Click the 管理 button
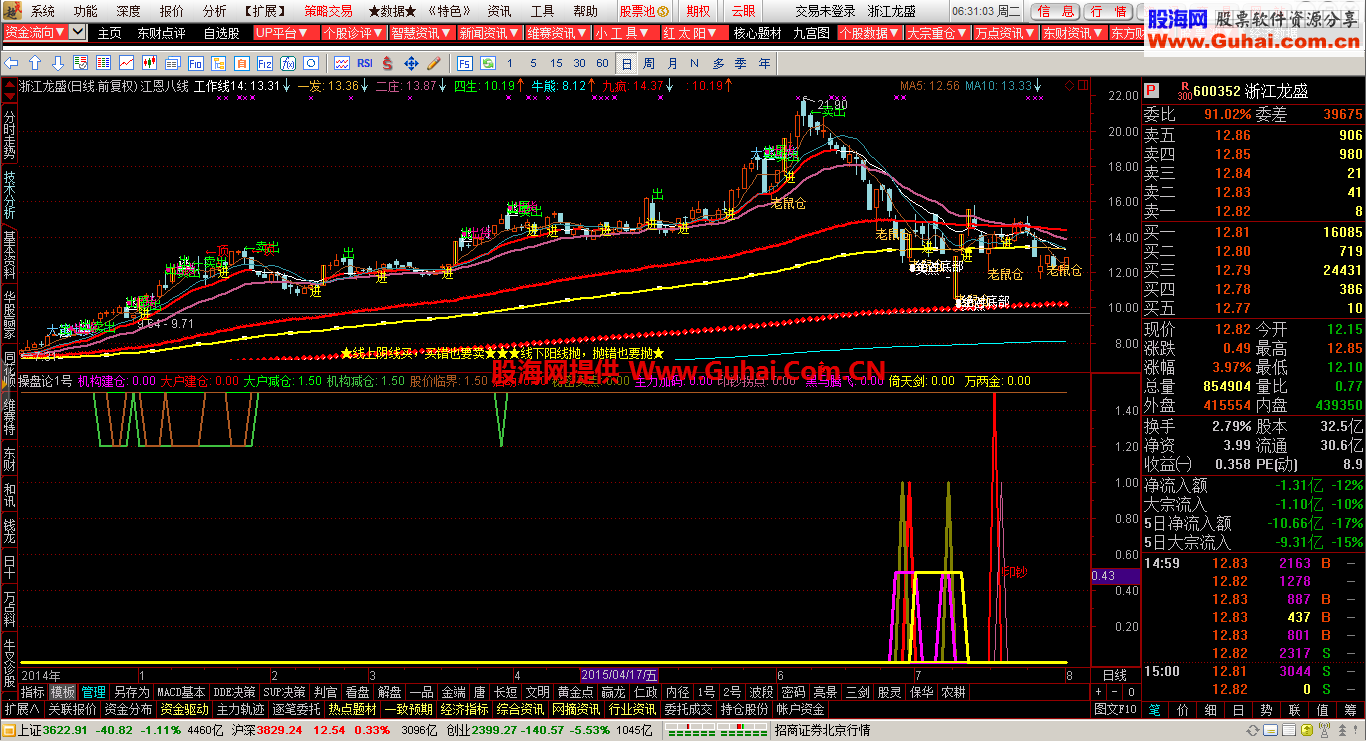 point(93,692)
